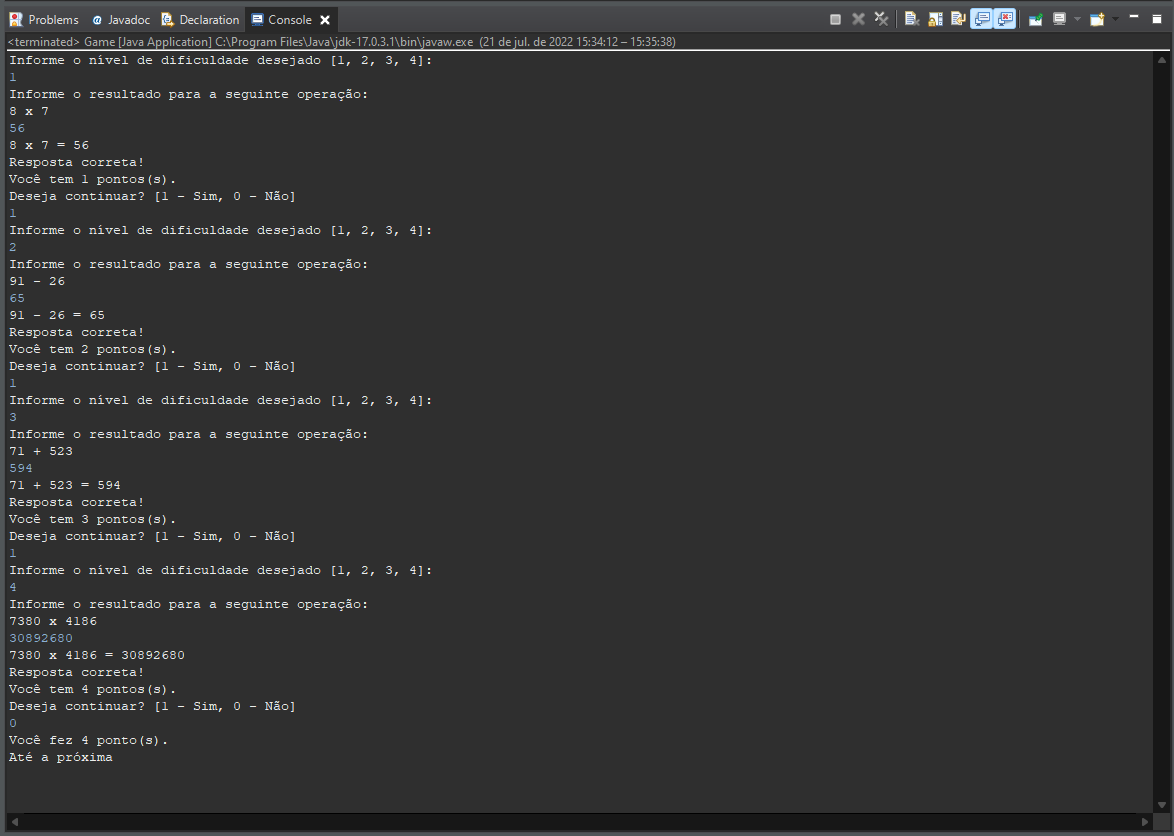Switch to the Javadoc tab
Image resolution: width=1174 pixels, height=836 pixels.
pos(120,18)
